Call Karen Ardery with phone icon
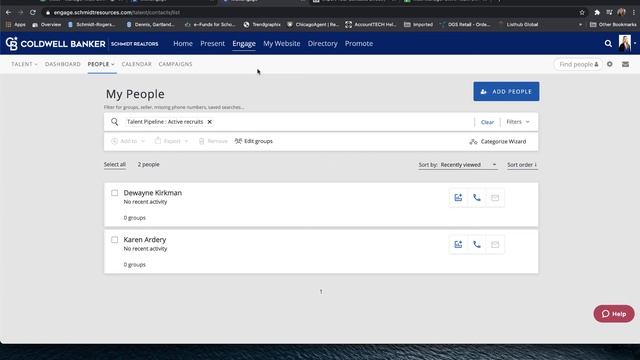The image size is (640, 360). pos(476,244)
